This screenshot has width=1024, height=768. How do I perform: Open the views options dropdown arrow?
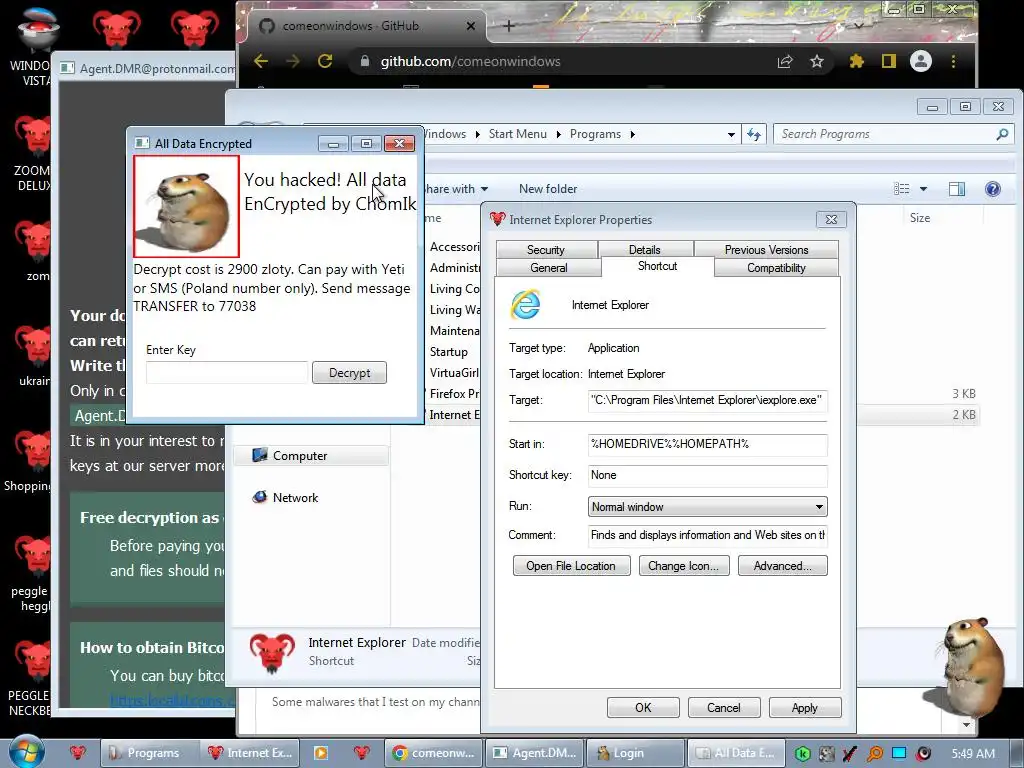point(923,189)
